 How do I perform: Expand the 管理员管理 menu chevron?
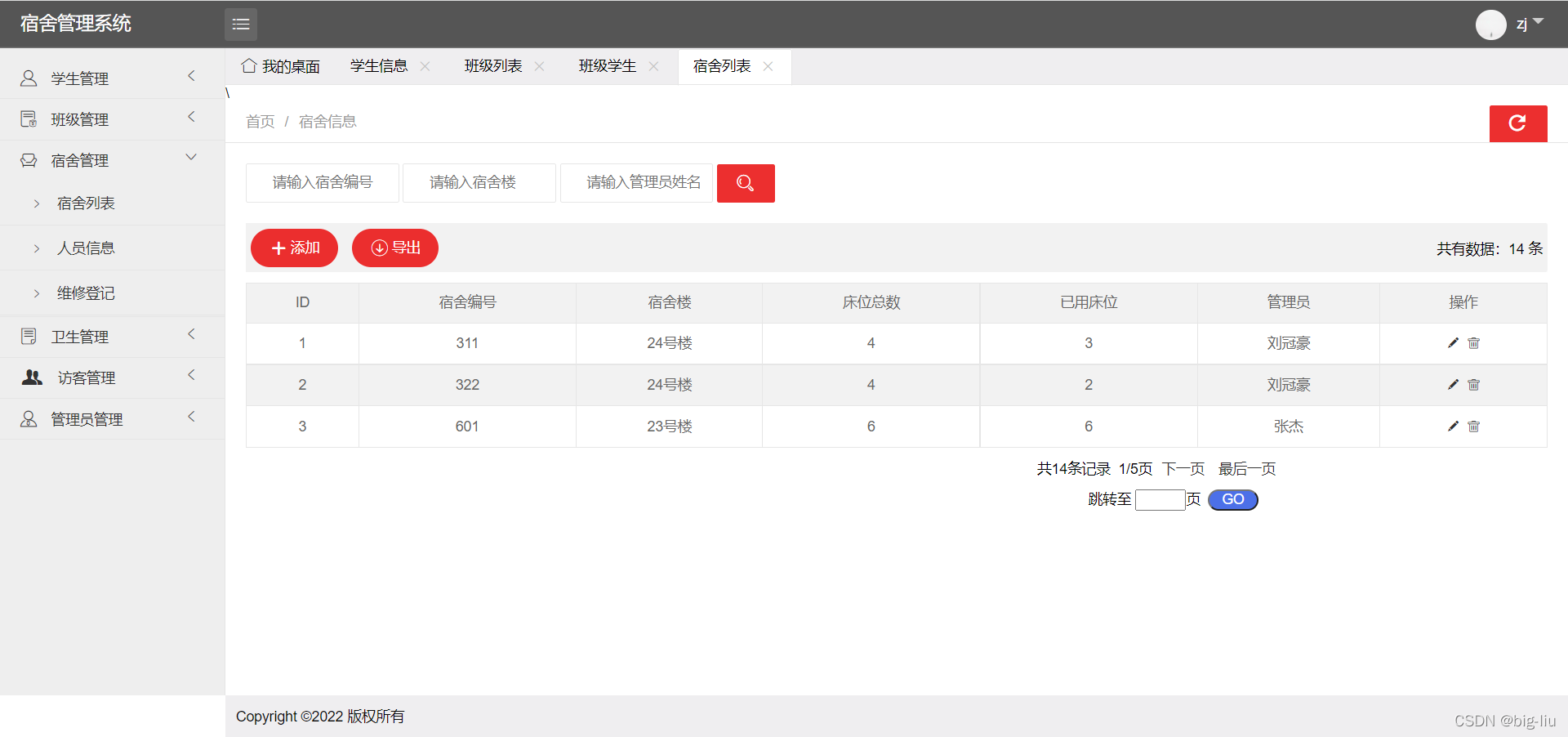tap(192, 417)
